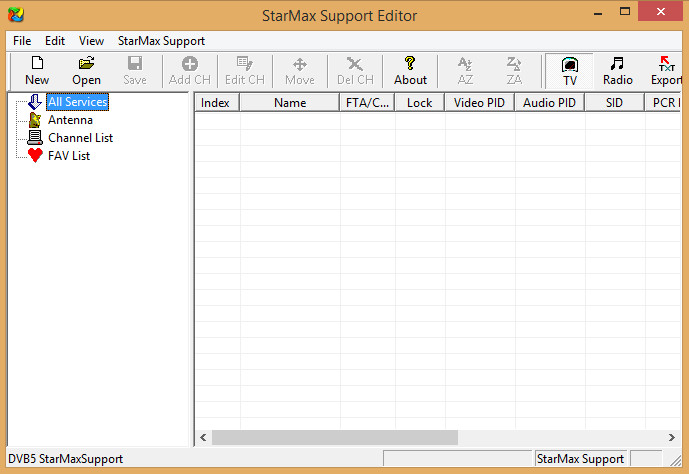
Task: Toggle the TV channel view button
Action: [x=569, y=71]
